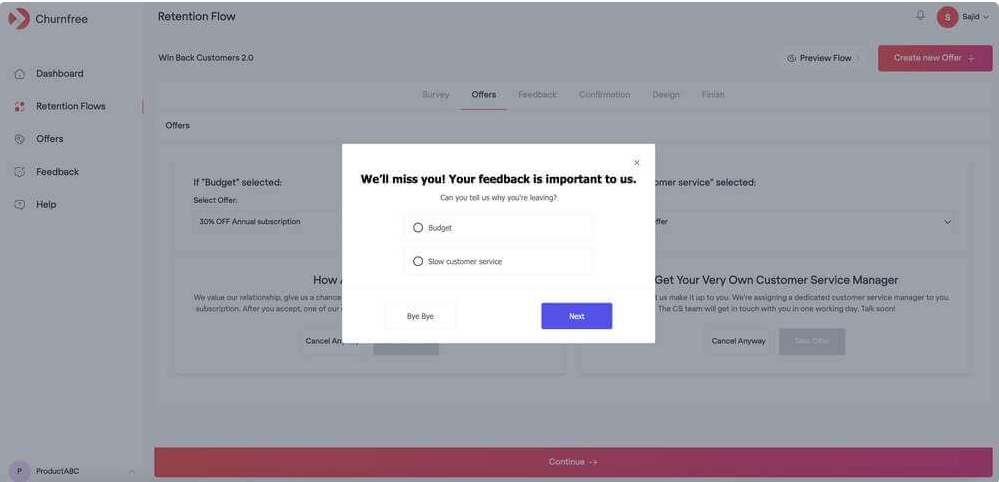Open the ProductABC product switcher

coord(74,471)
